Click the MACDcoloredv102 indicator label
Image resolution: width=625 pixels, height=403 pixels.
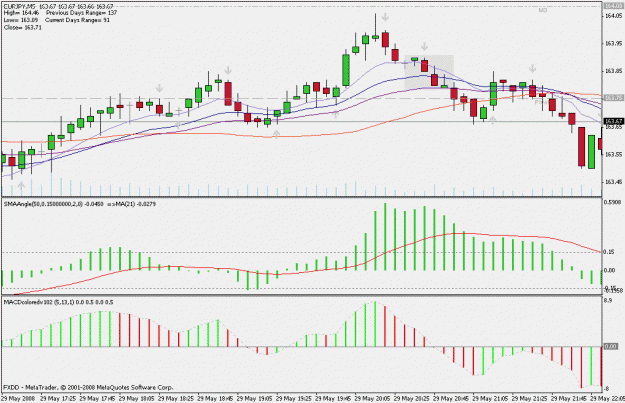click(x=58, y=303)
